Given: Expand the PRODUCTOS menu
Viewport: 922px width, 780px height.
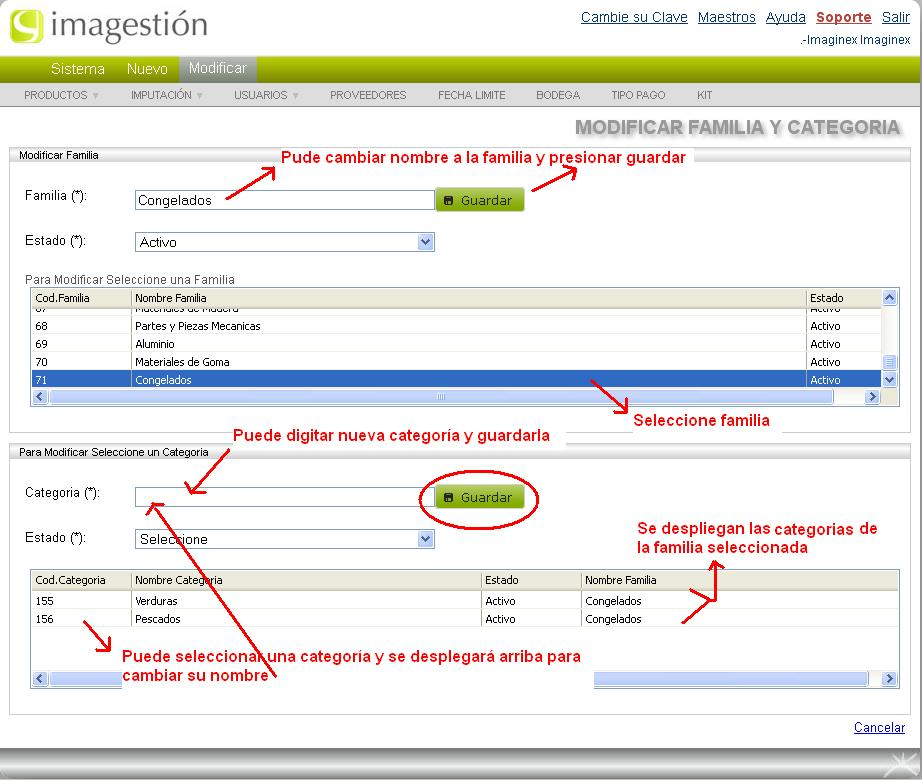Looking at the screenshot, I should [61, 95].
